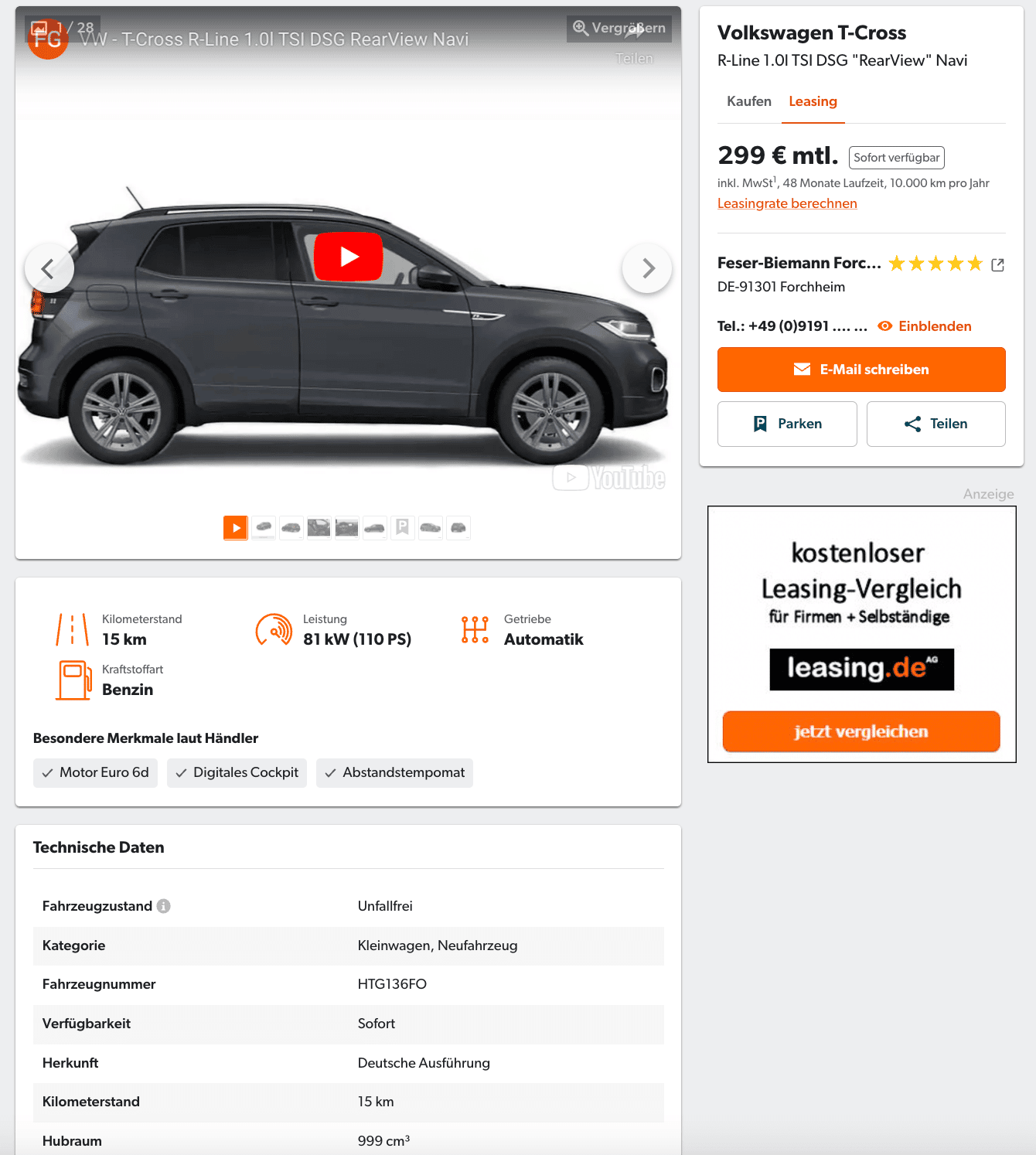Click the Vergrößern magnifier icon

(x=580, y=29)
